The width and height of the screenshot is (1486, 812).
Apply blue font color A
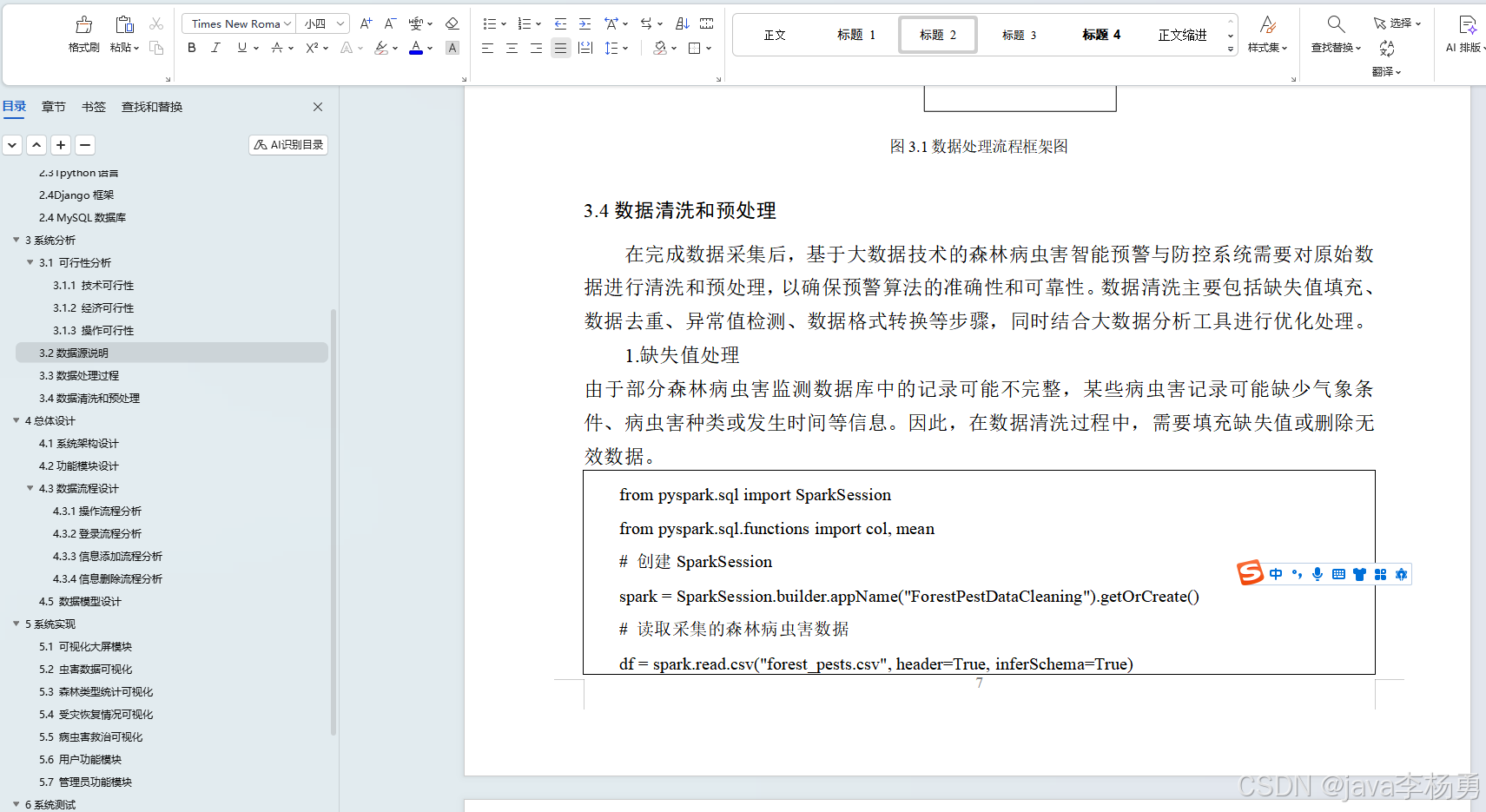point(416,48)
